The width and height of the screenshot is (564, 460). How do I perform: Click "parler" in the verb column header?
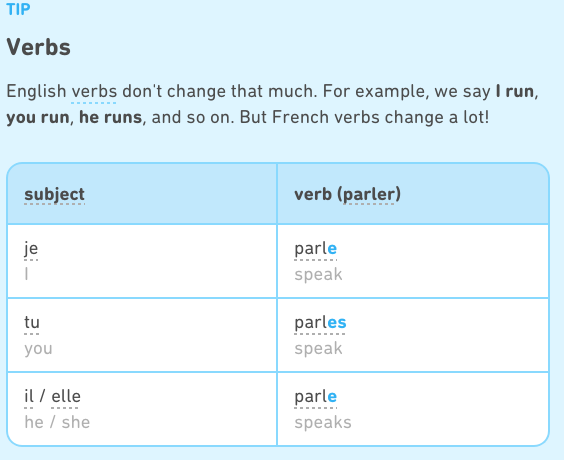pos(369,195)
